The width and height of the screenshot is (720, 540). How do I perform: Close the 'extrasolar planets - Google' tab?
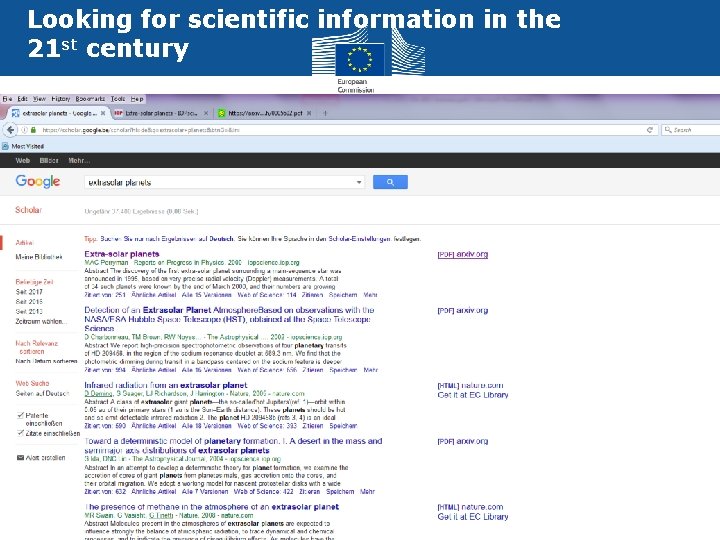tap(103, 113)
